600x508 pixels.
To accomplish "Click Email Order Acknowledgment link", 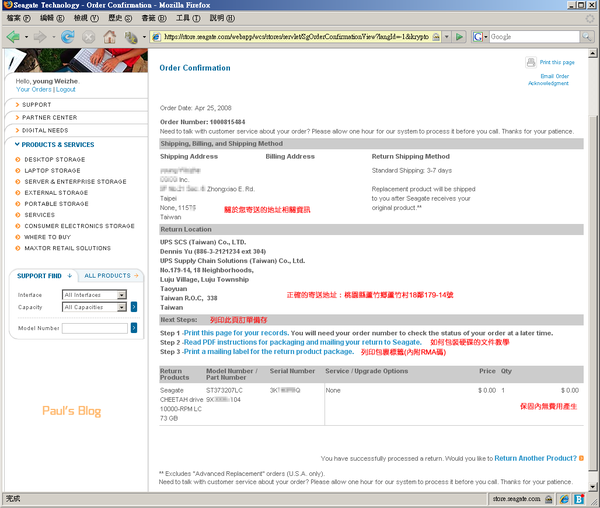I will click(549, 80).
